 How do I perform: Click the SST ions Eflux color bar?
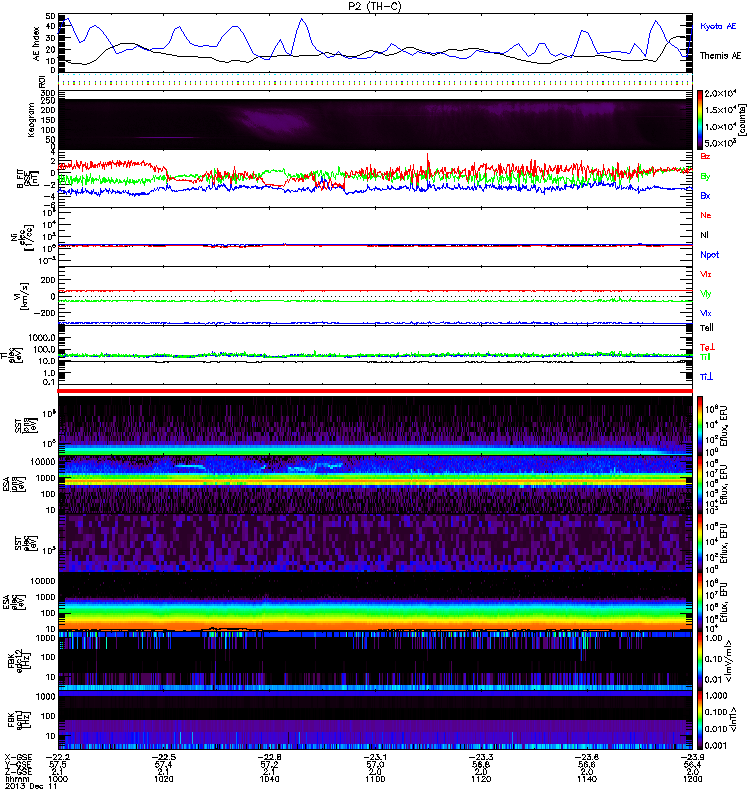point(700,426)
